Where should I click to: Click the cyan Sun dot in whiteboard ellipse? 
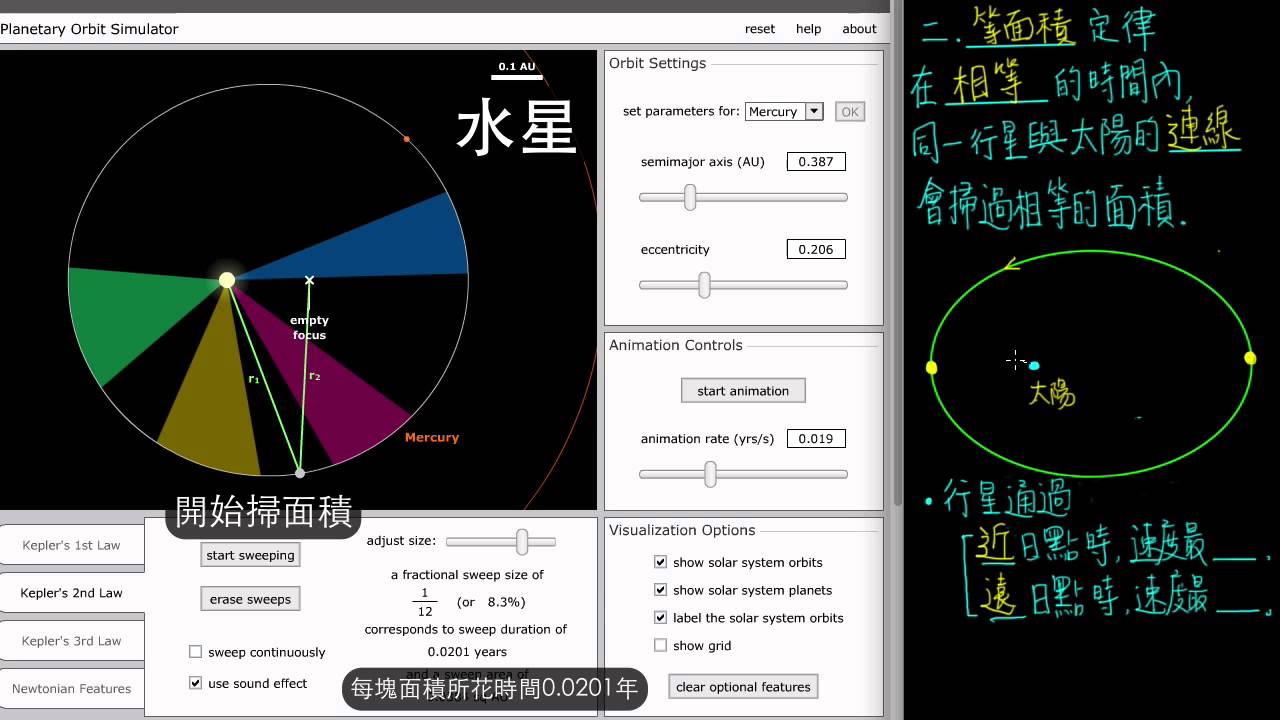[x=1034, y=366]
